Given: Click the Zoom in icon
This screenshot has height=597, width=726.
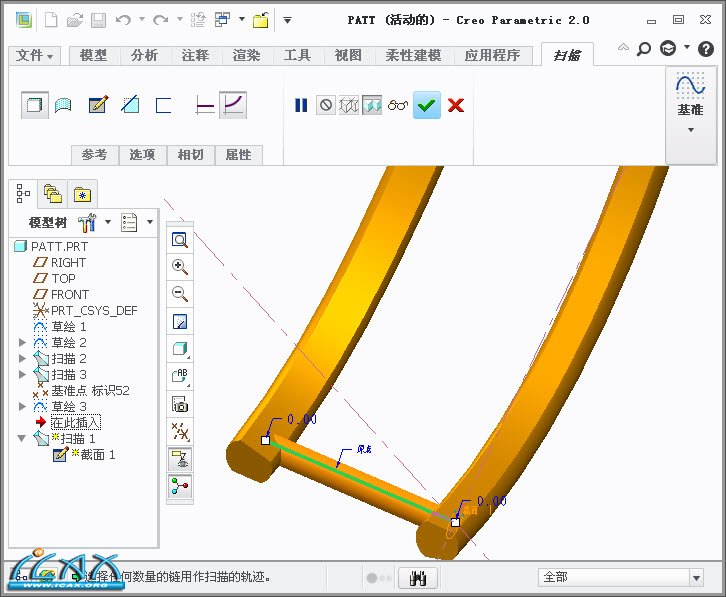Looking at the screenshot, I should pos(180,267).
